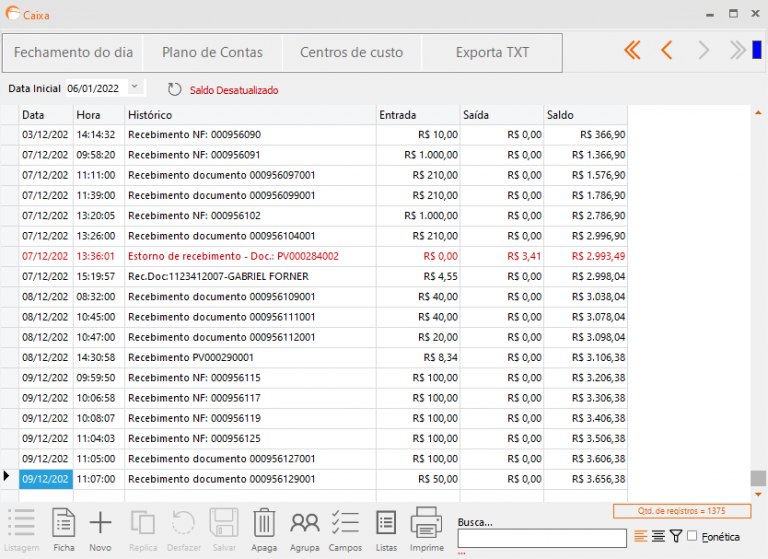The width and height of the screenshot is (768, 559).
Task: Open the Agrupa grouping tool
Action: (304, 527)
